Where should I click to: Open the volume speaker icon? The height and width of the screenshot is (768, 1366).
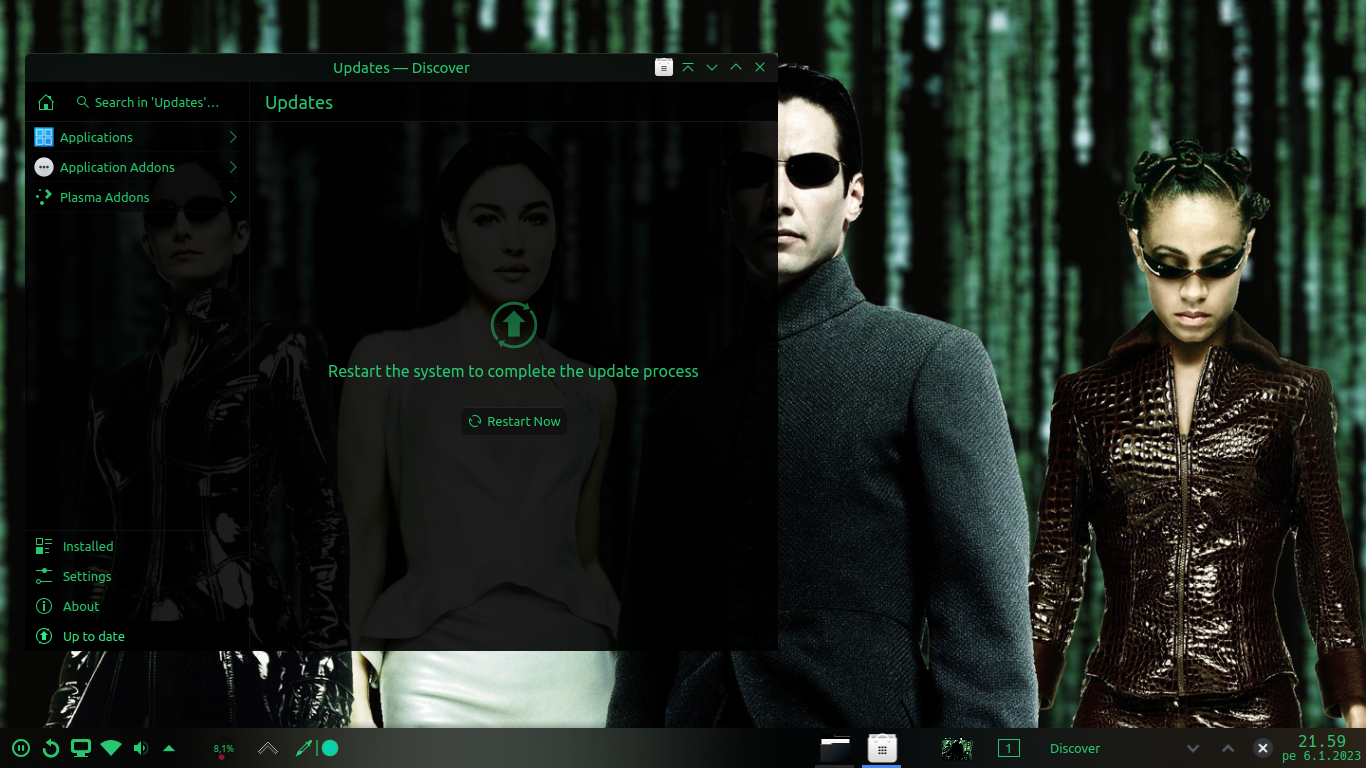tap(140, 748)
